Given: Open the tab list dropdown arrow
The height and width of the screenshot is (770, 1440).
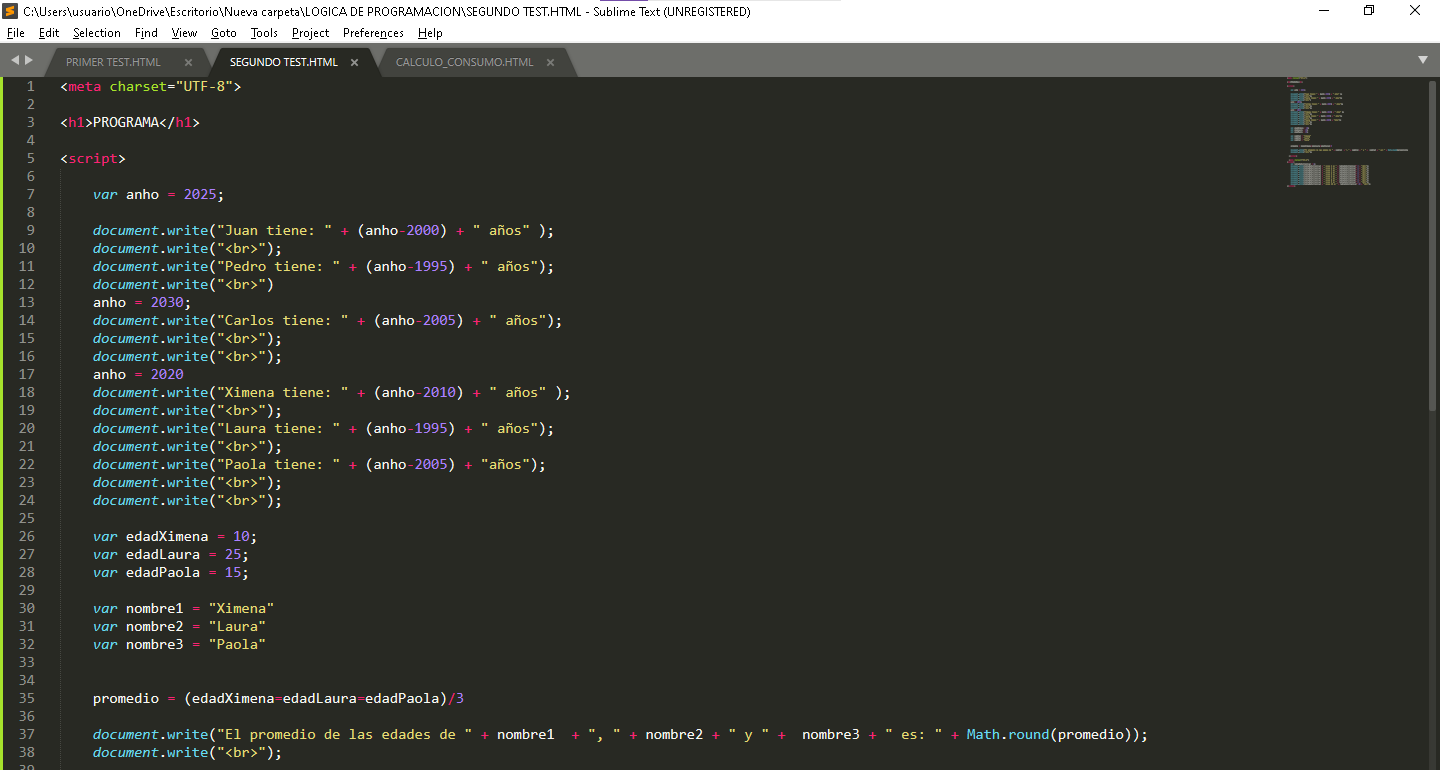Looking at the screenshot, I should click(x=1423, y=60).
